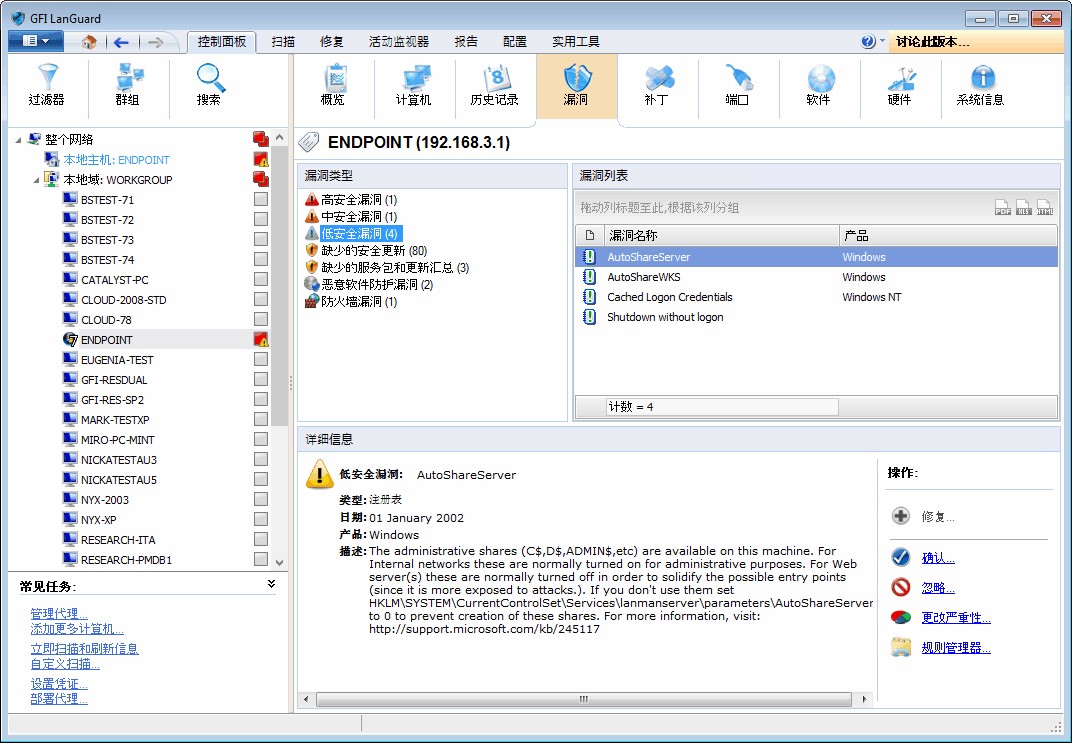Open the System Information (系统信息) icon
Image resolution: width=1072 pixels, height=743 pixels.
(x=981, y=77)
